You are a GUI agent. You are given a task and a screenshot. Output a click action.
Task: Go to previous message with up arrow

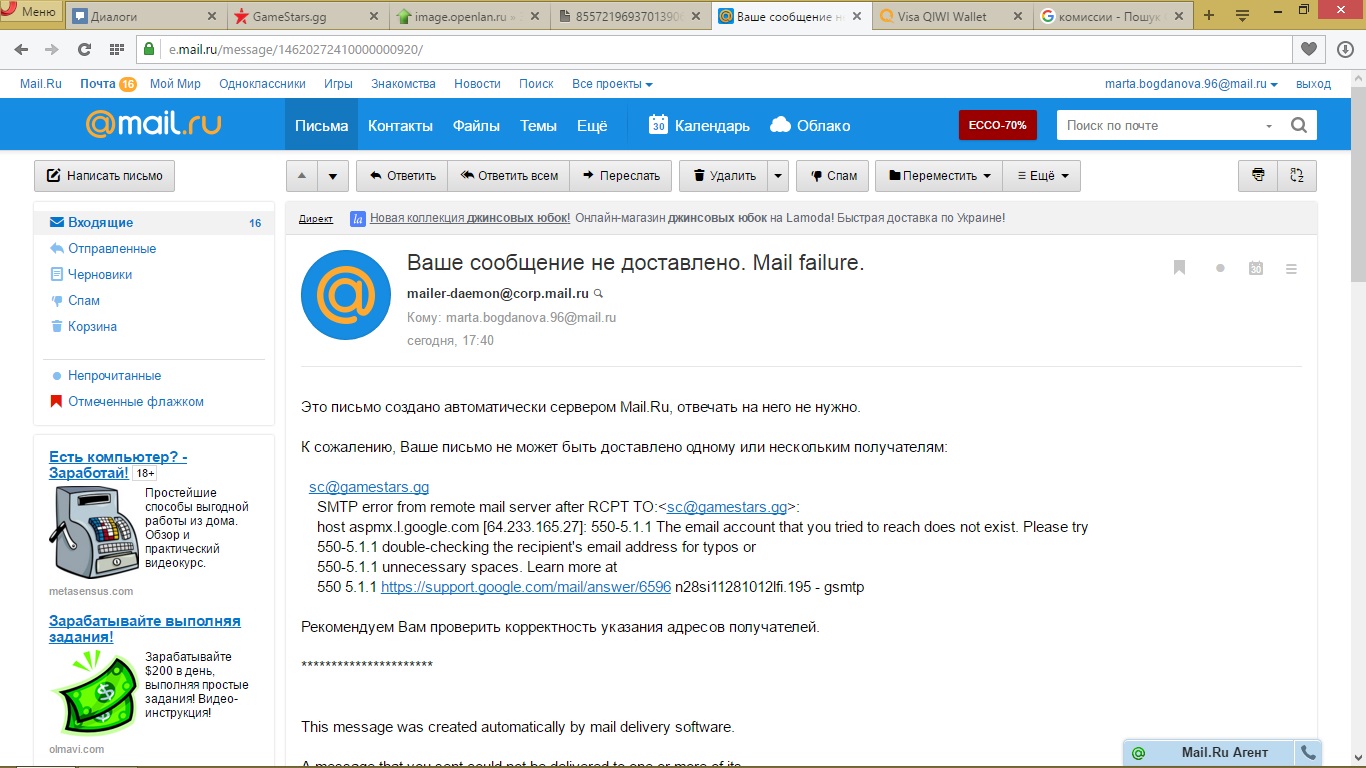301,176
